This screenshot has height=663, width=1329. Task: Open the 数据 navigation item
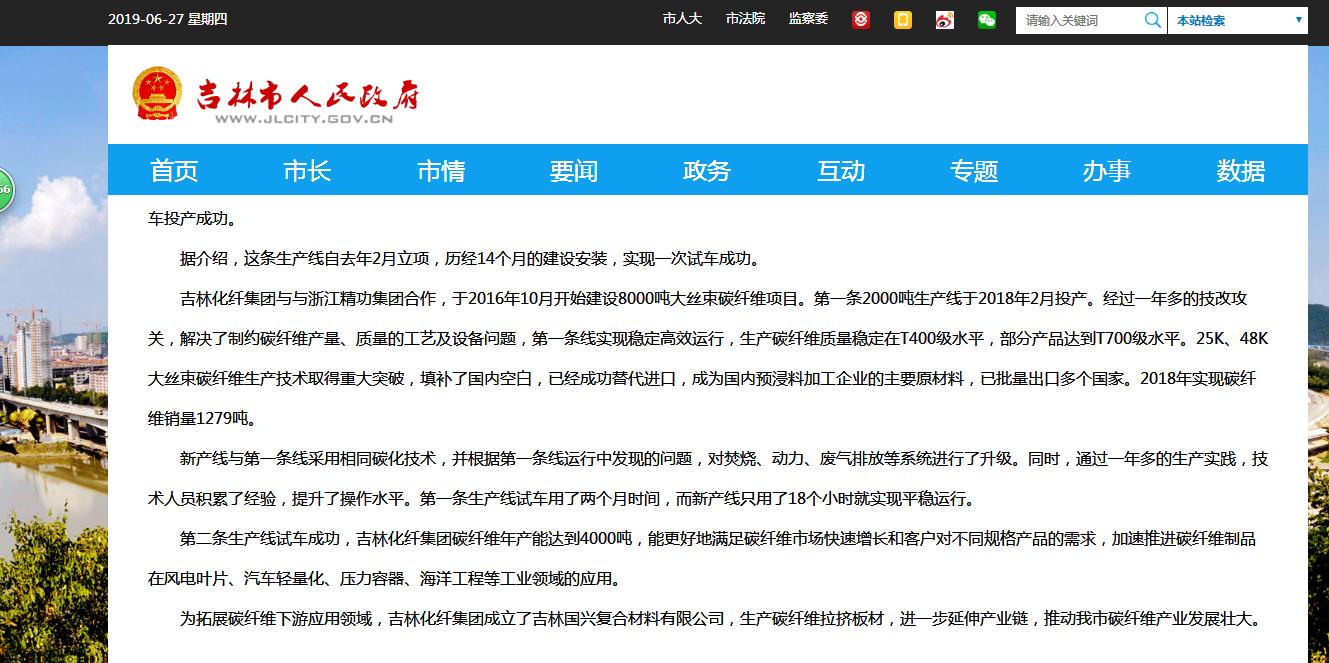[x=1241, y=171]
